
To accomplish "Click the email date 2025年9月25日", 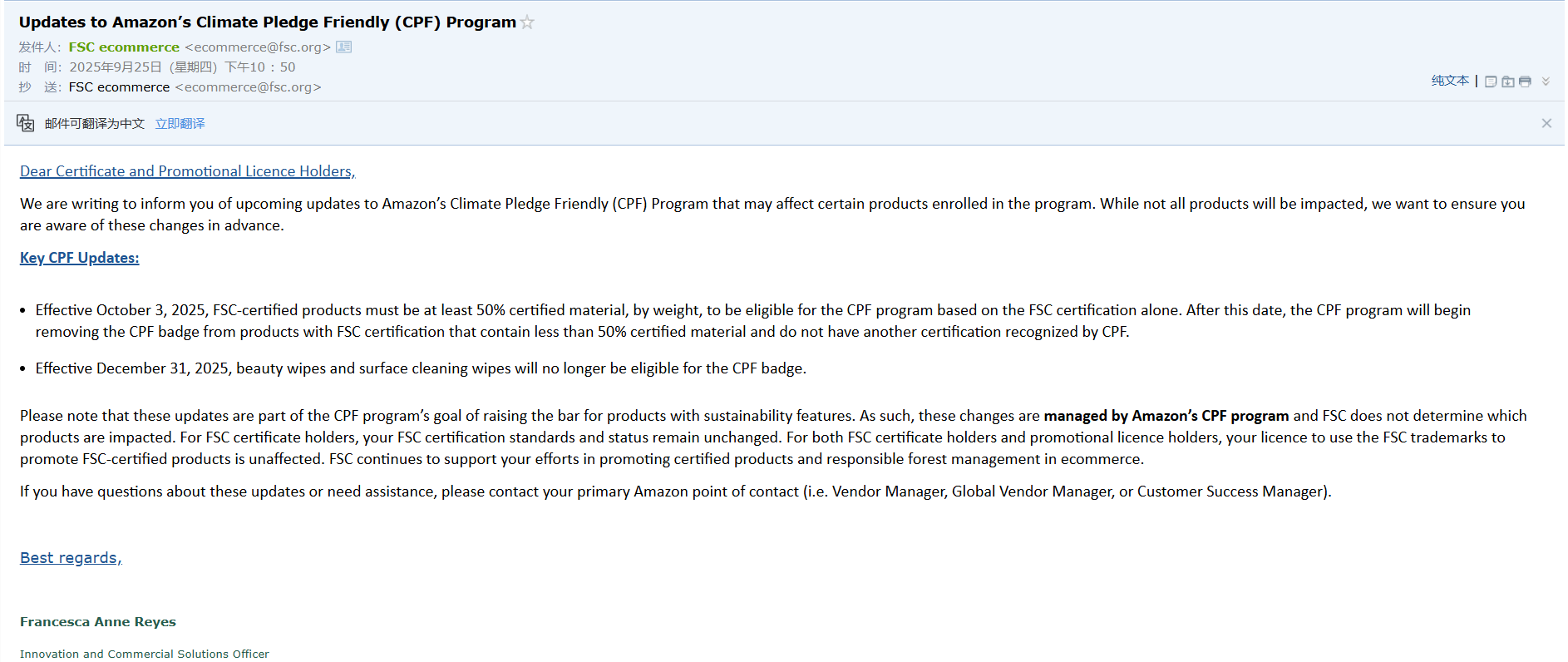I will (x=116, y=67).
